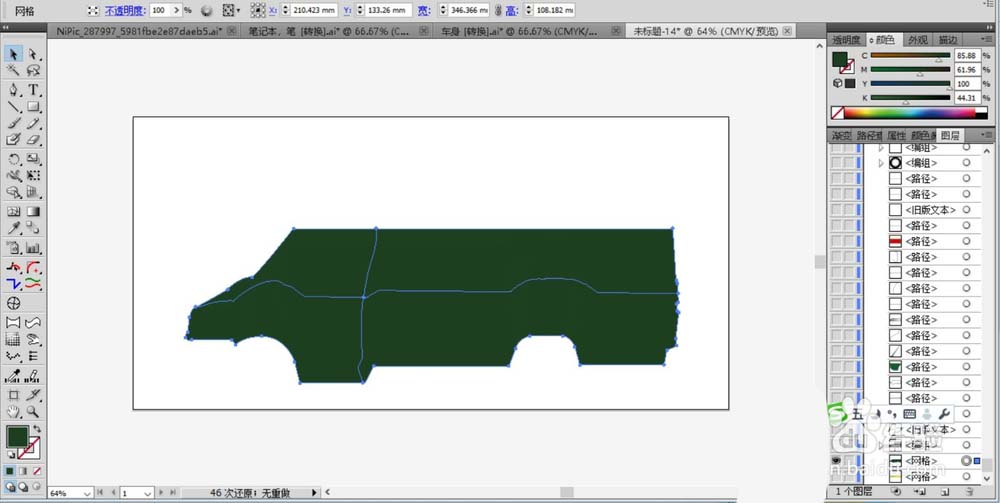Screen dimensions: 1000x503
Task: Click Create New Layer button in Layers panel
Action: 945,492
